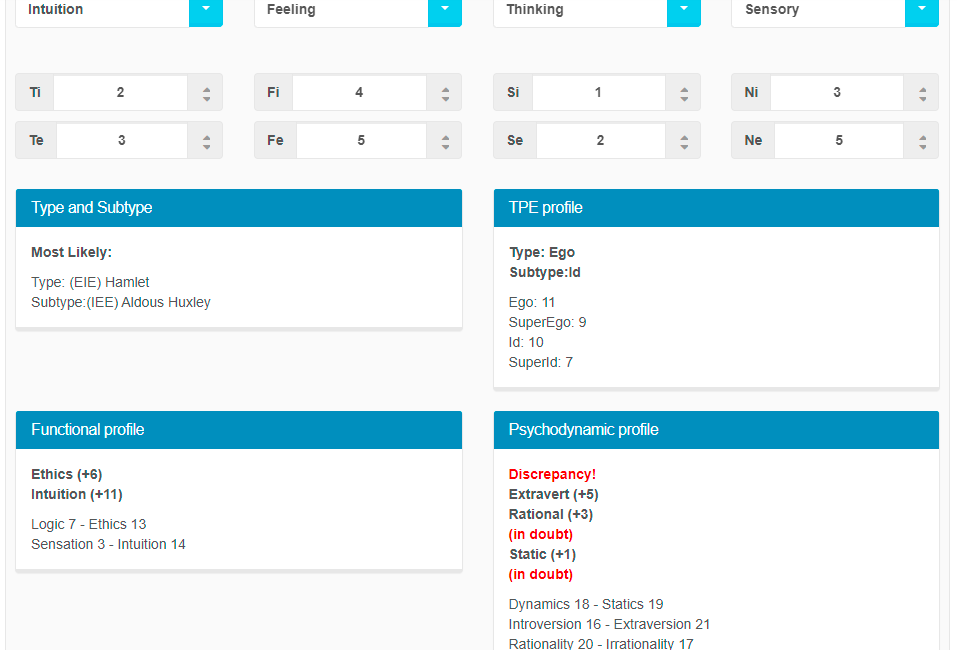Adjust the Ti spinner arrows
957x650 pixels.
click(206, 94)
